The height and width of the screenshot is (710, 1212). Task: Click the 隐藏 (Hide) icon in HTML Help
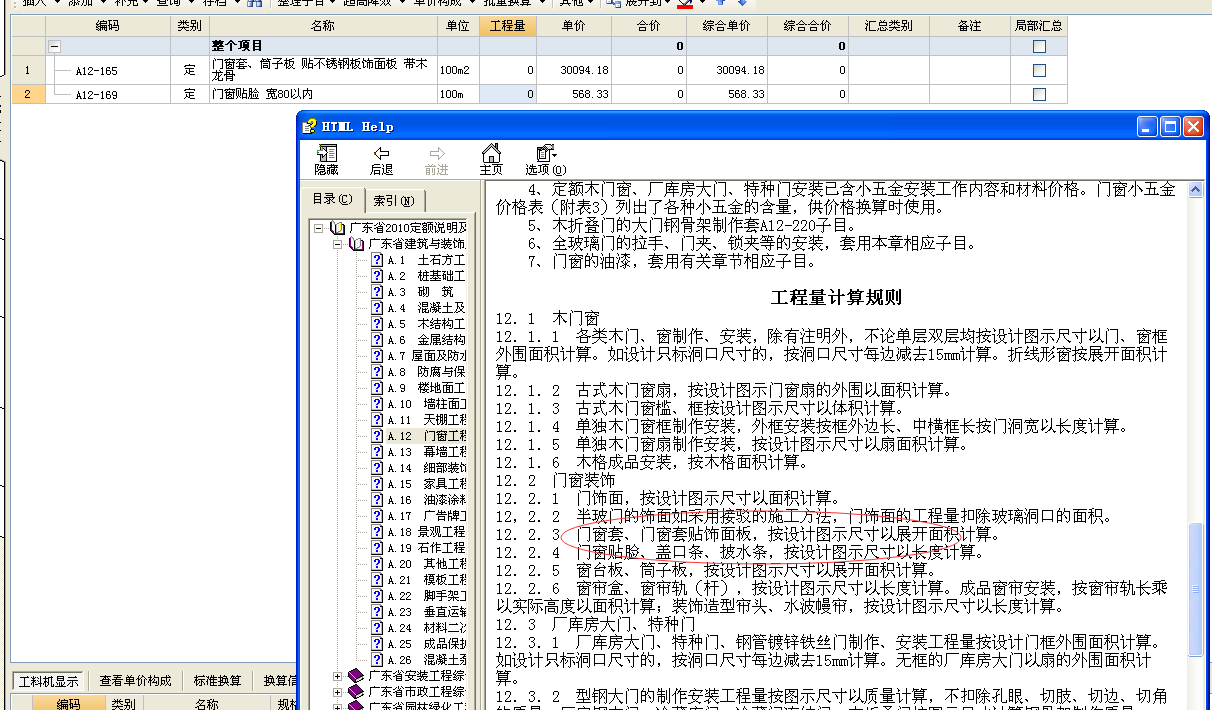[x=327, y=154]
